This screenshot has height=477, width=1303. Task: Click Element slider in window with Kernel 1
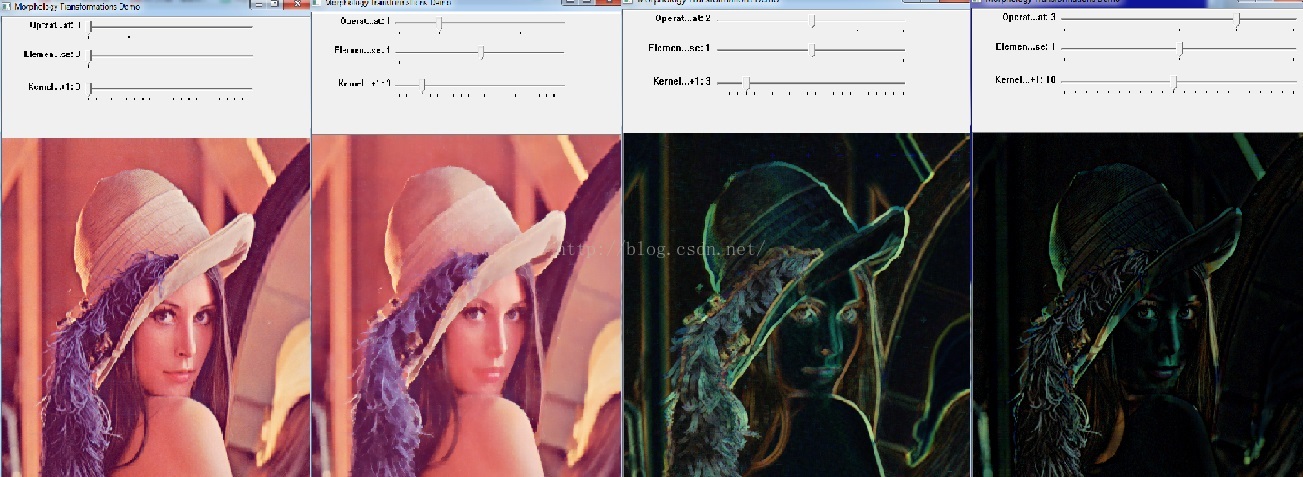(x=481, y=52)
